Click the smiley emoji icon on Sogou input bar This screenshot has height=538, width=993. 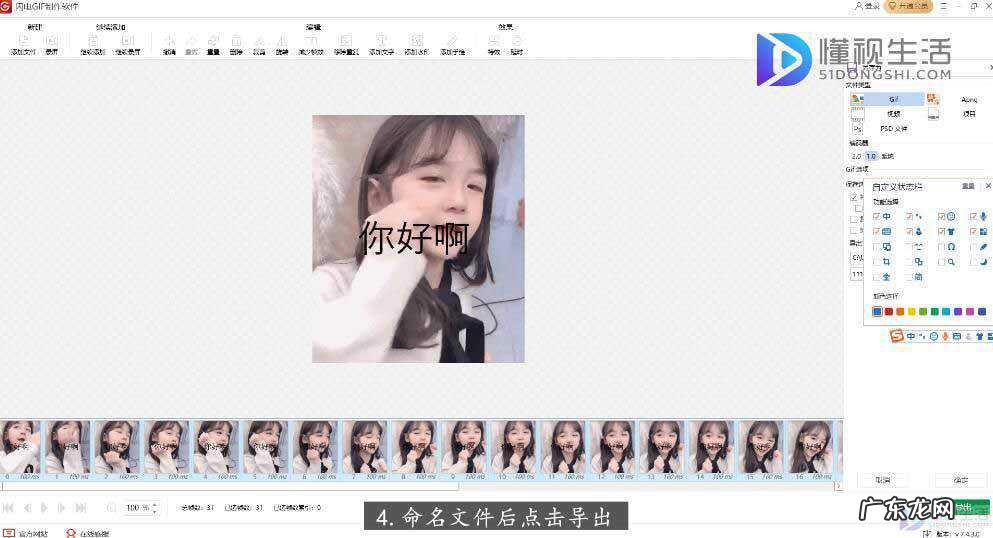[933, 337]
